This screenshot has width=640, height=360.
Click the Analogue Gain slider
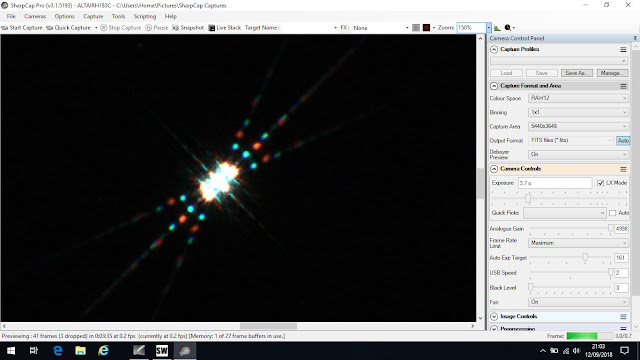(x=570, y=229)
